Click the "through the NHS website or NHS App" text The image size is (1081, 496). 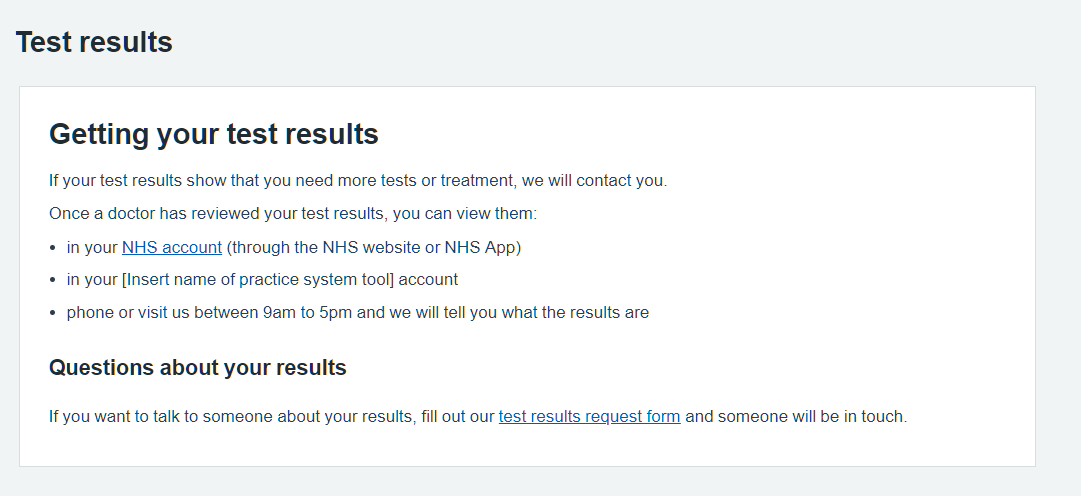tap(374, 247)
